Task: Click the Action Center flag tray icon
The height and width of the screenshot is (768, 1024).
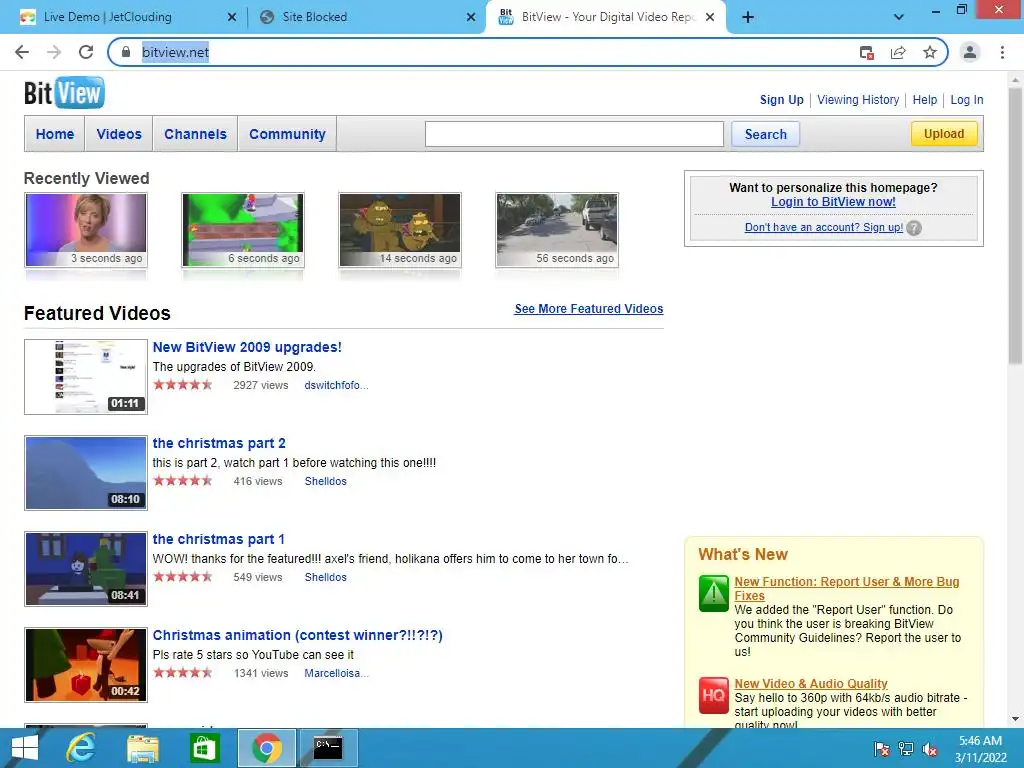Action: (882, 749)
